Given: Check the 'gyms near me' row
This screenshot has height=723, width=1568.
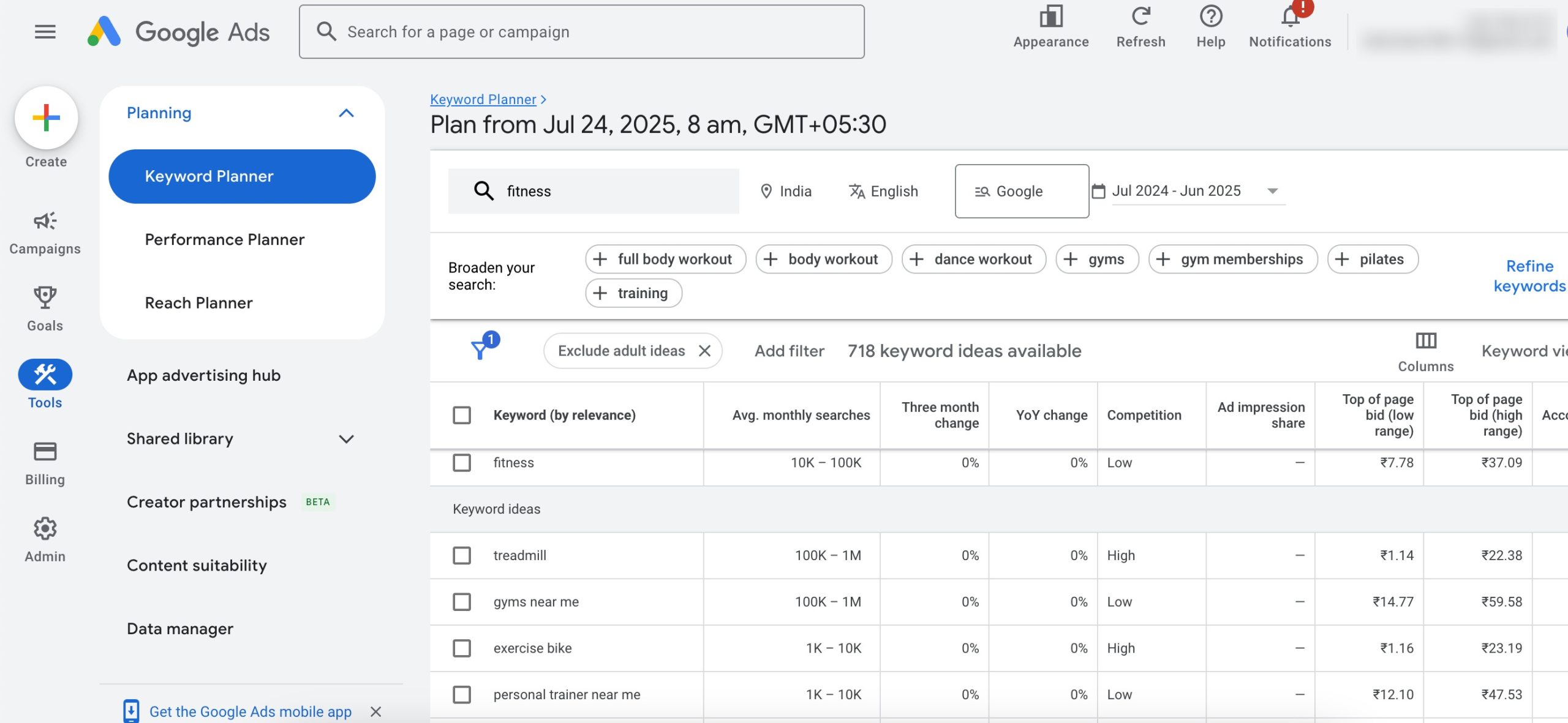Looking at the screenshot, I should [462, 602].
